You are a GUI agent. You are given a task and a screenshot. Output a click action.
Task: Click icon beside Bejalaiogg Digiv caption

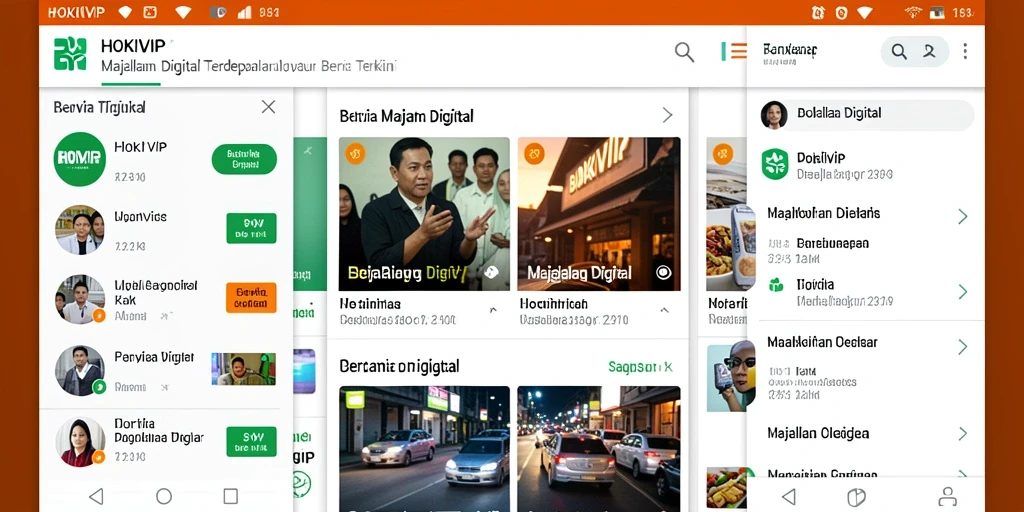(x=491, y=272)
